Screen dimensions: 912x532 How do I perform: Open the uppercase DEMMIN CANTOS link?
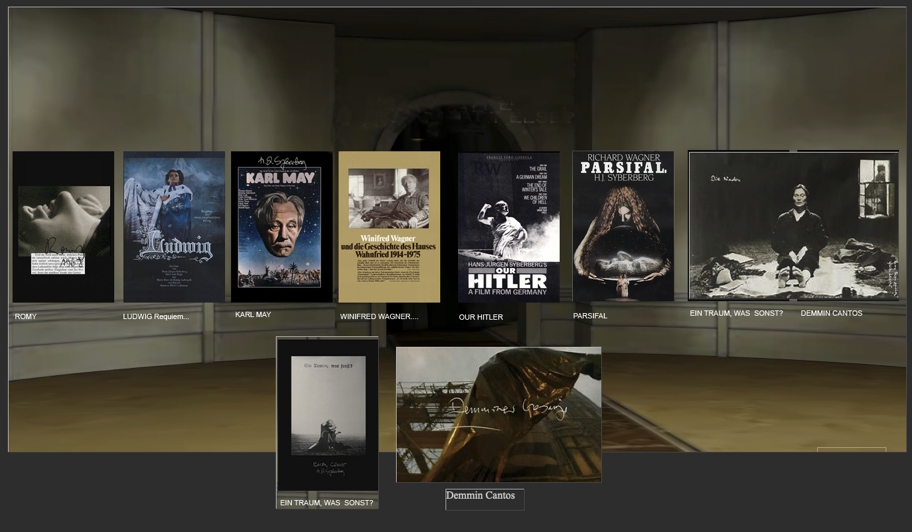pyautogui.click(x=831, y=314)
